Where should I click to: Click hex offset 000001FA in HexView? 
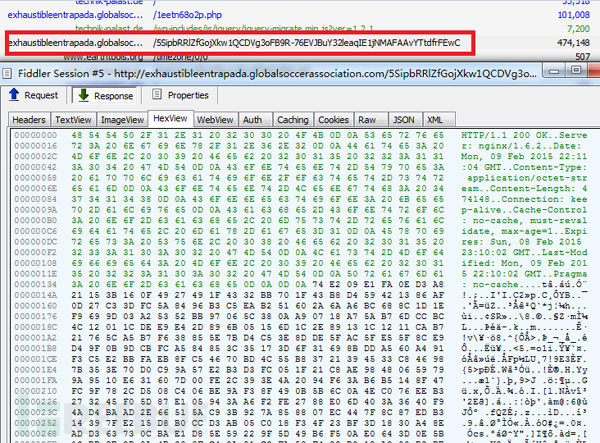[36, 380]
